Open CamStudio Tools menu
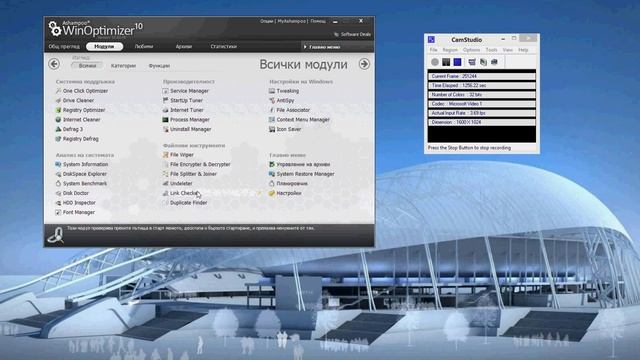Image resolution: width=640 pixels, height=360 pixels. [x=491, y=50]
